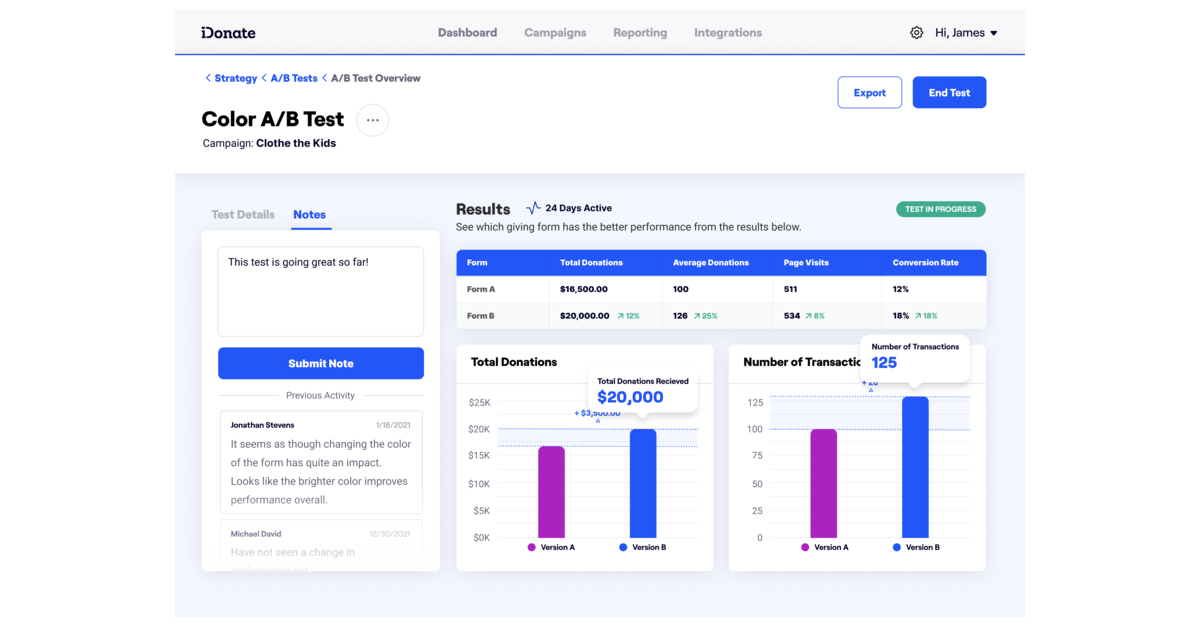Screen dimensions: 1200x627
Task: Open the ellipsis menu beside Color A/B Test
Action: pos(372,120)
